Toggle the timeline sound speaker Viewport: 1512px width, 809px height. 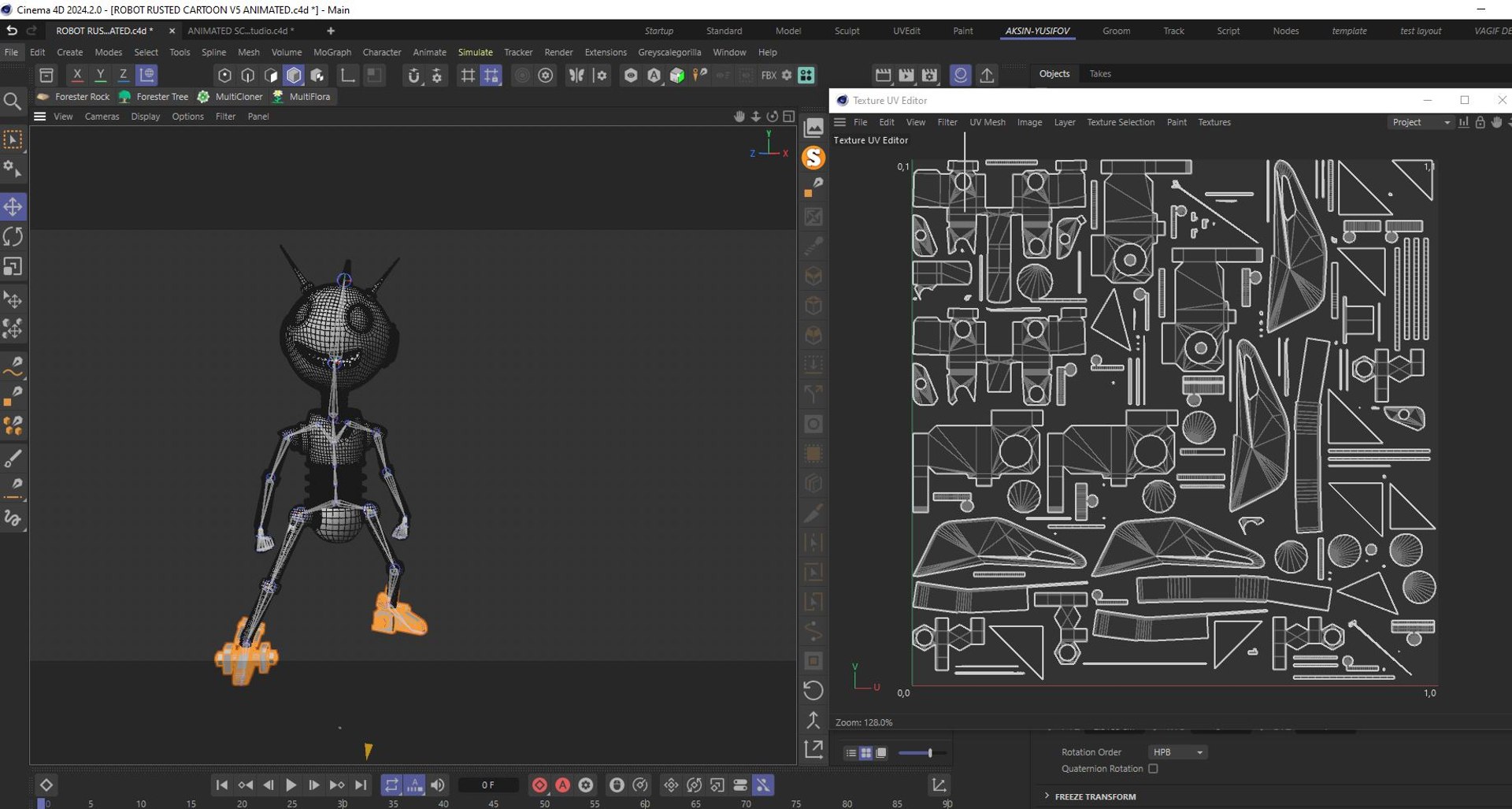tap(437, 785)
